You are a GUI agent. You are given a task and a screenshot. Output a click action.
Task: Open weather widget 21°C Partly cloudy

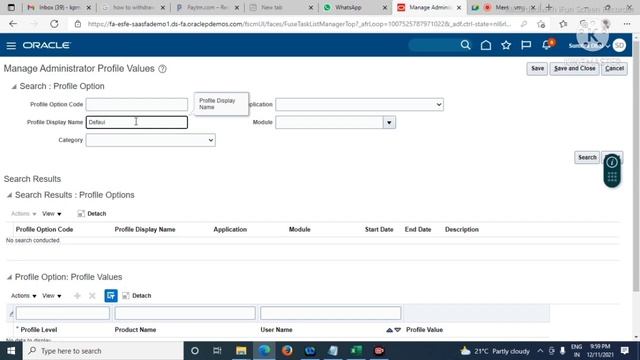[x=495, y=351]
